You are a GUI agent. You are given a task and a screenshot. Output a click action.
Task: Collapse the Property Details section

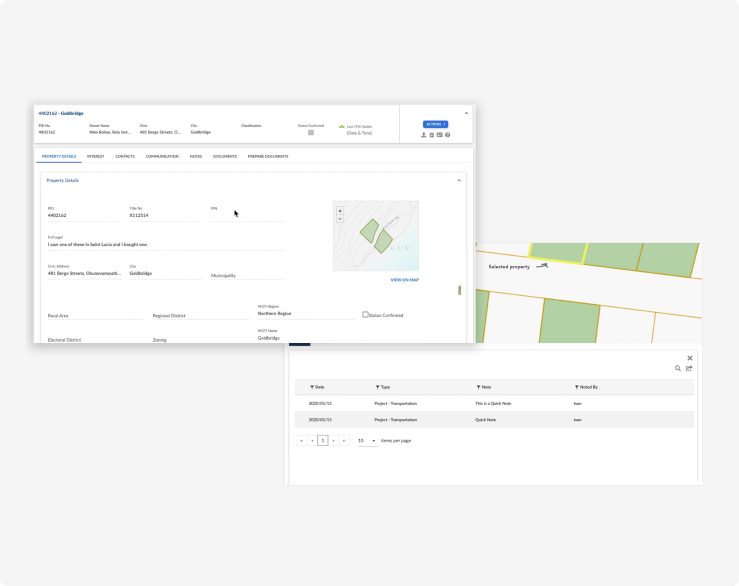[x=459, y=180]
